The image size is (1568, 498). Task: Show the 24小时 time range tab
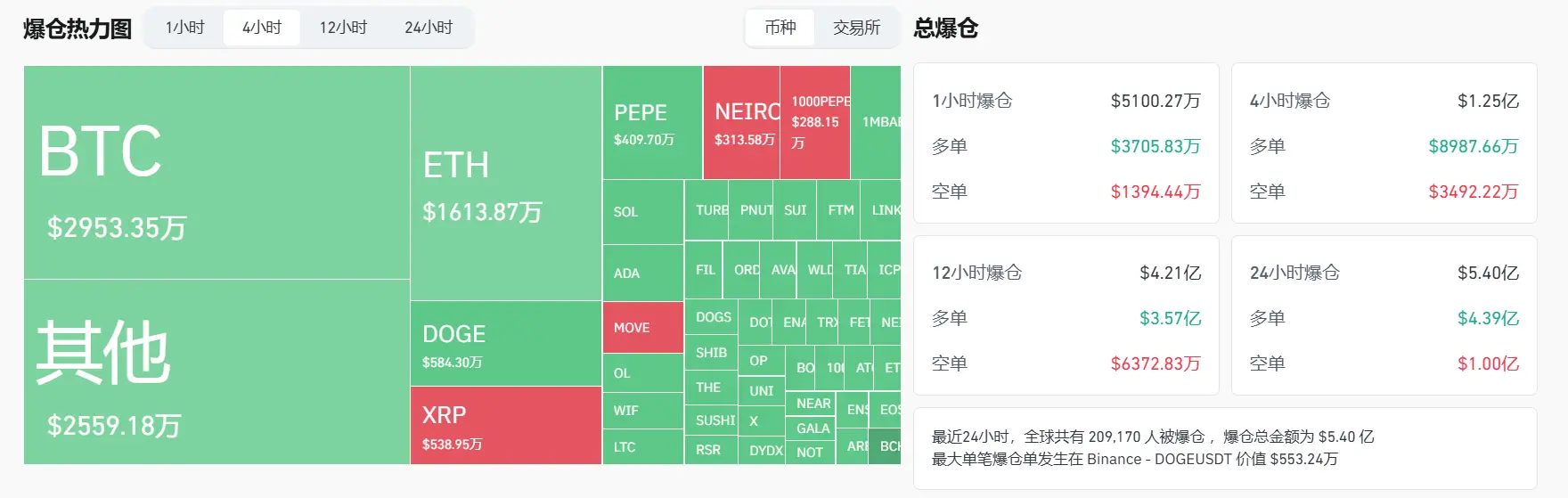429,28
